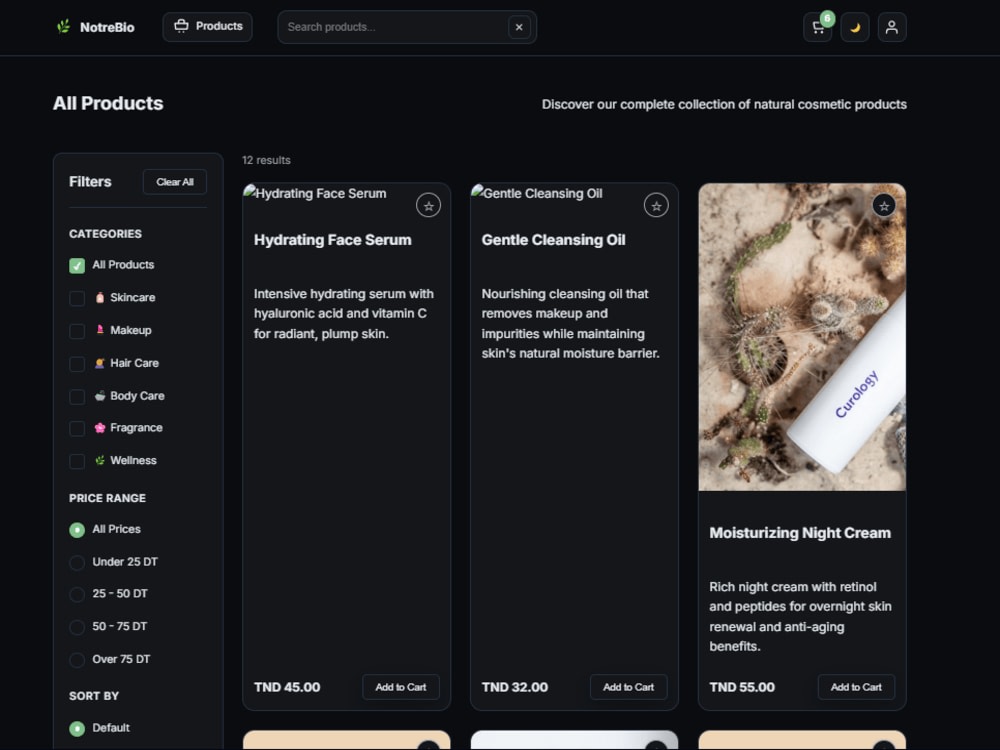Add Hydrating Face Serum to cart

[401, 687]
